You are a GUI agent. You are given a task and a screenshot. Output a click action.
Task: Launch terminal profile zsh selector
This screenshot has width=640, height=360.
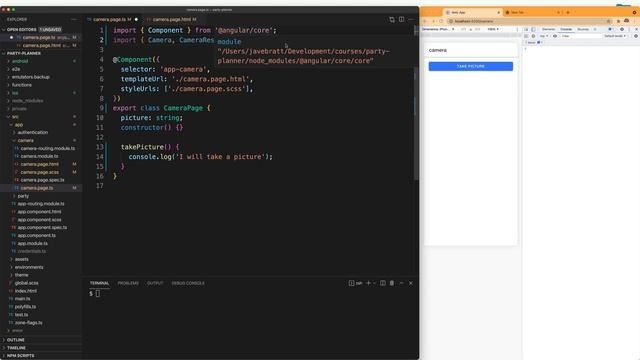[x=356, y=283]
